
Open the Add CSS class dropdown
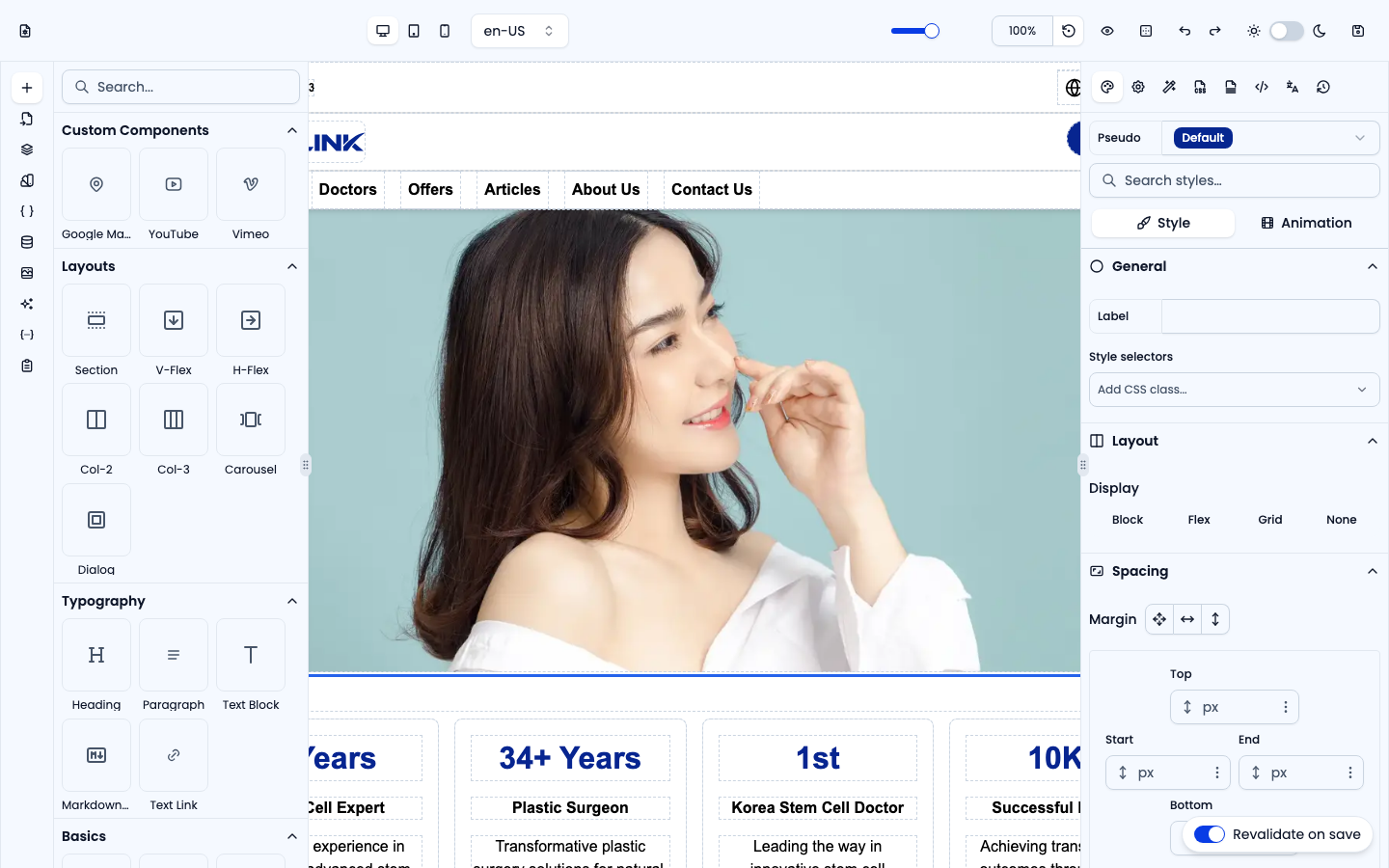(x=1234, y=390)
